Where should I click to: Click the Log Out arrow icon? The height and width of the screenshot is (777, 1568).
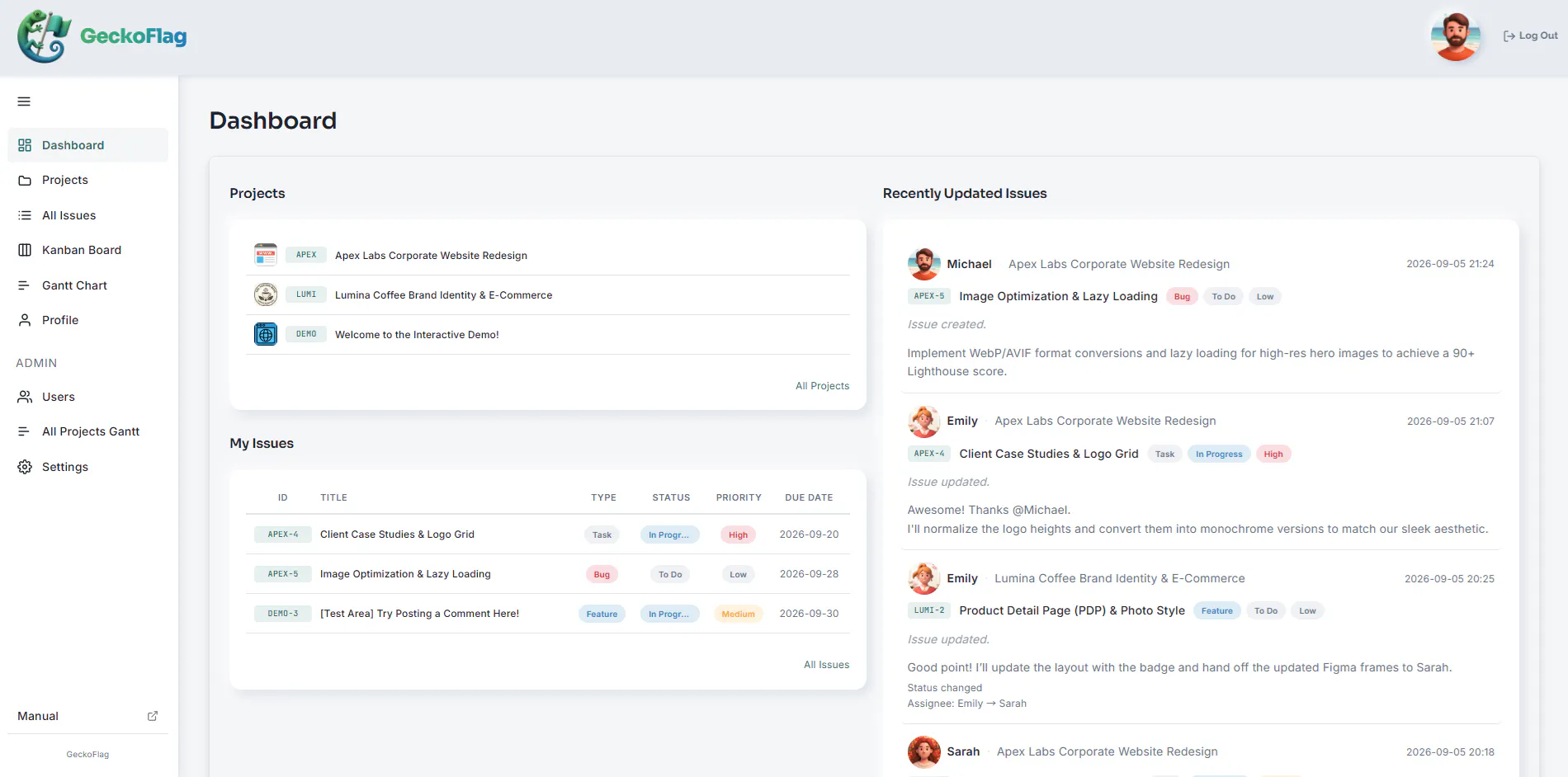[1509, 36]
